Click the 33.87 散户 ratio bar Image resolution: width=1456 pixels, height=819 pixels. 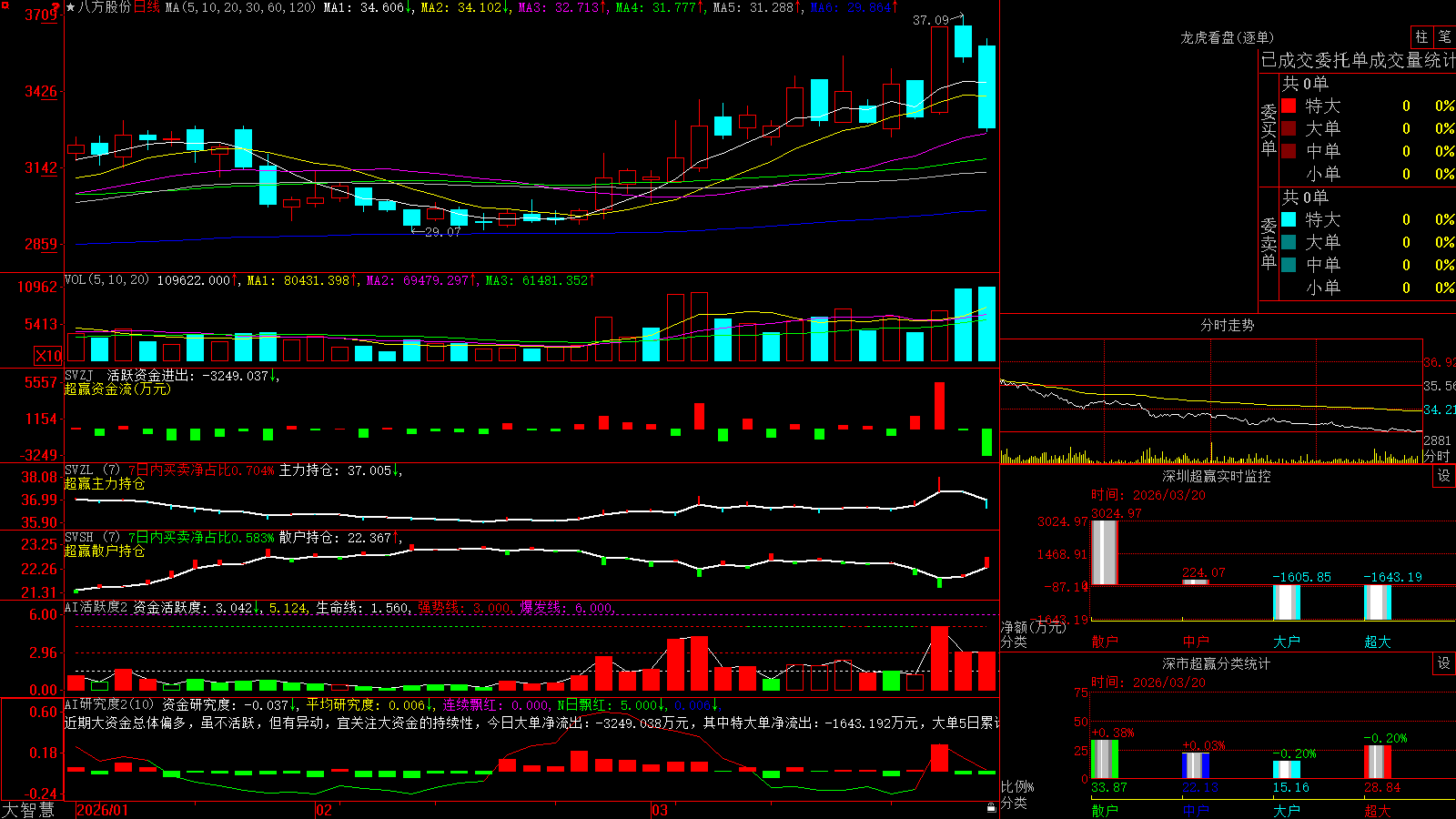(1105, 759)
